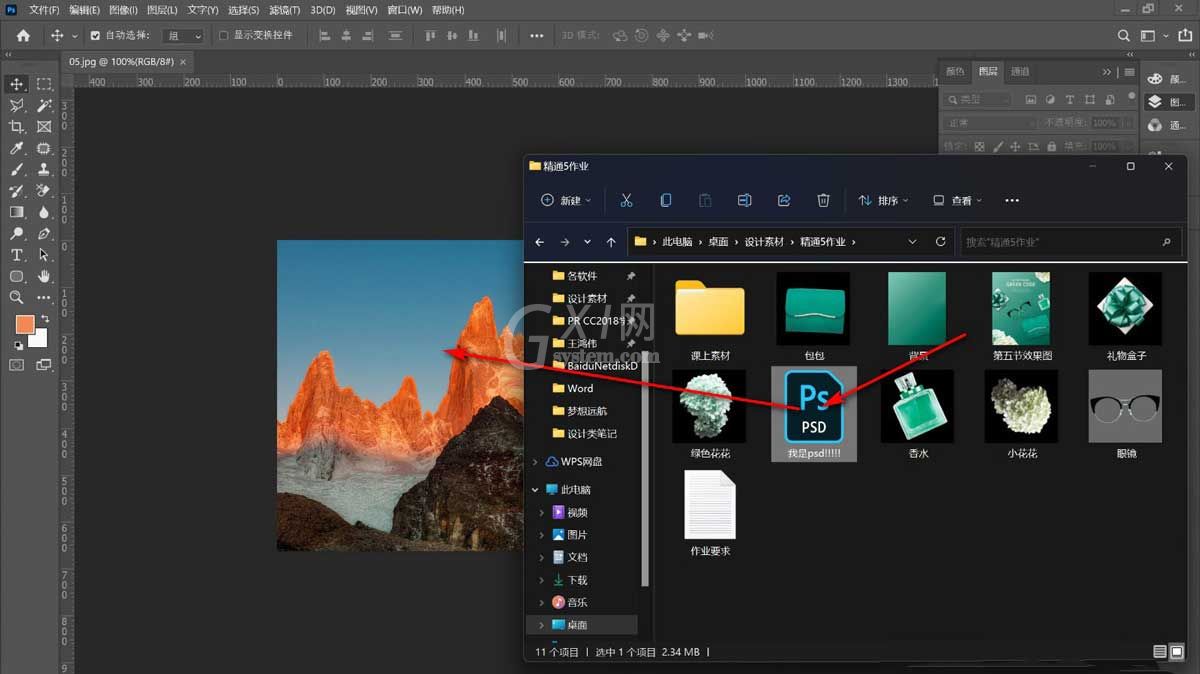
Task: Switch to 通道 panel tab
Action: click(1020, 71)
